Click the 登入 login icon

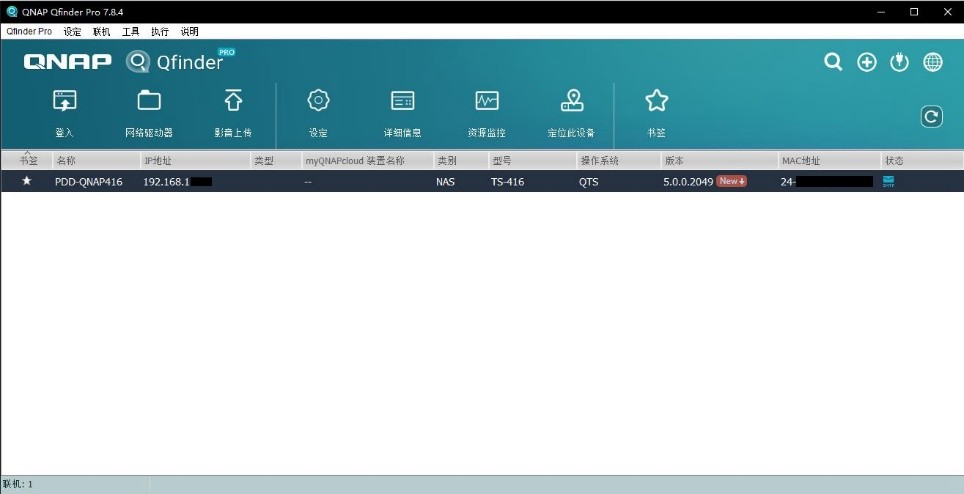pos(65,101)
